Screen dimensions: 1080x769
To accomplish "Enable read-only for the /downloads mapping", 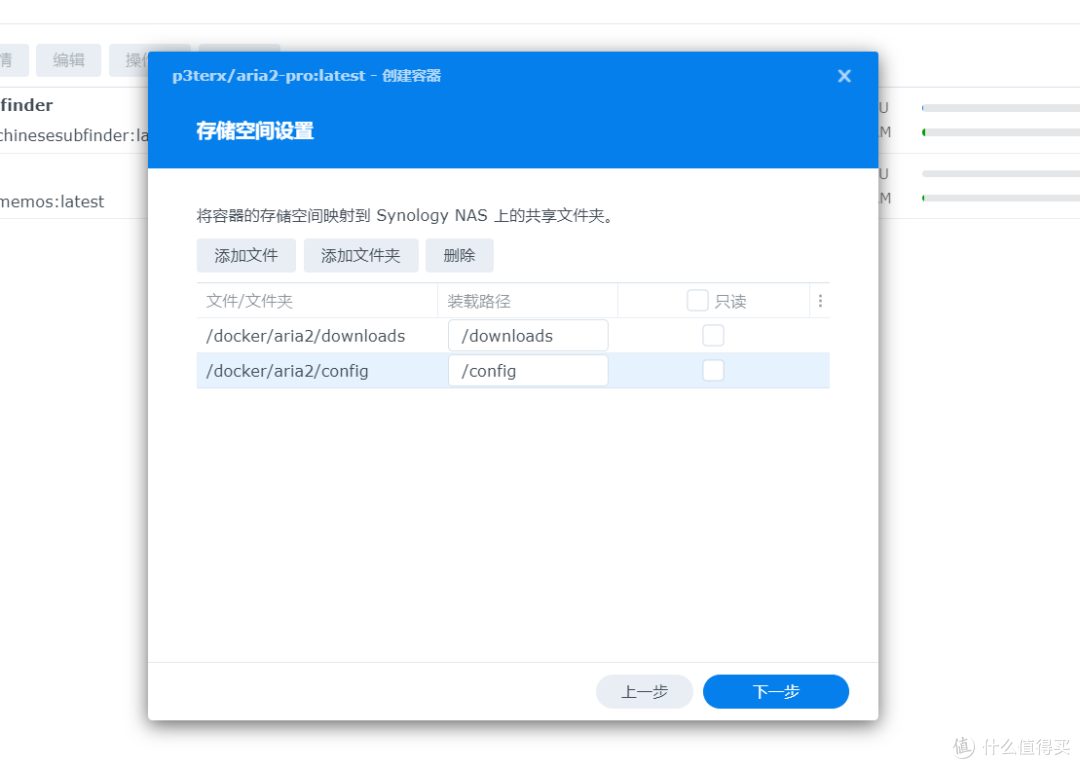I will coord(713,335).
